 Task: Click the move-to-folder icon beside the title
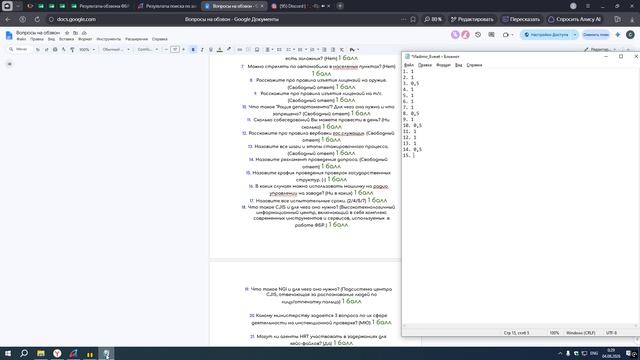point(76,33)
